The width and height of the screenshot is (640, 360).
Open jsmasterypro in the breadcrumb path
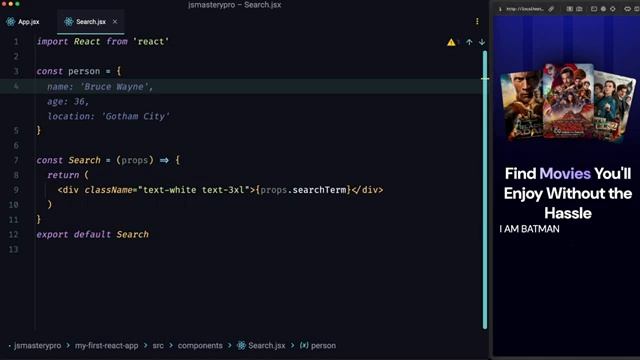point(38,345)
